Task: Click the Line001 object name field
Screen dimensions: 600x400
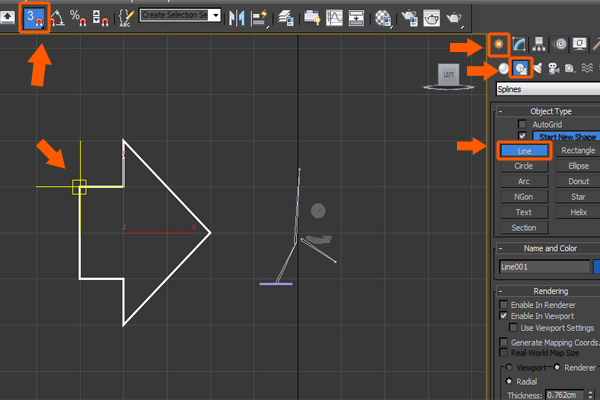Action: pyautogui.click(x=545, y=267)
